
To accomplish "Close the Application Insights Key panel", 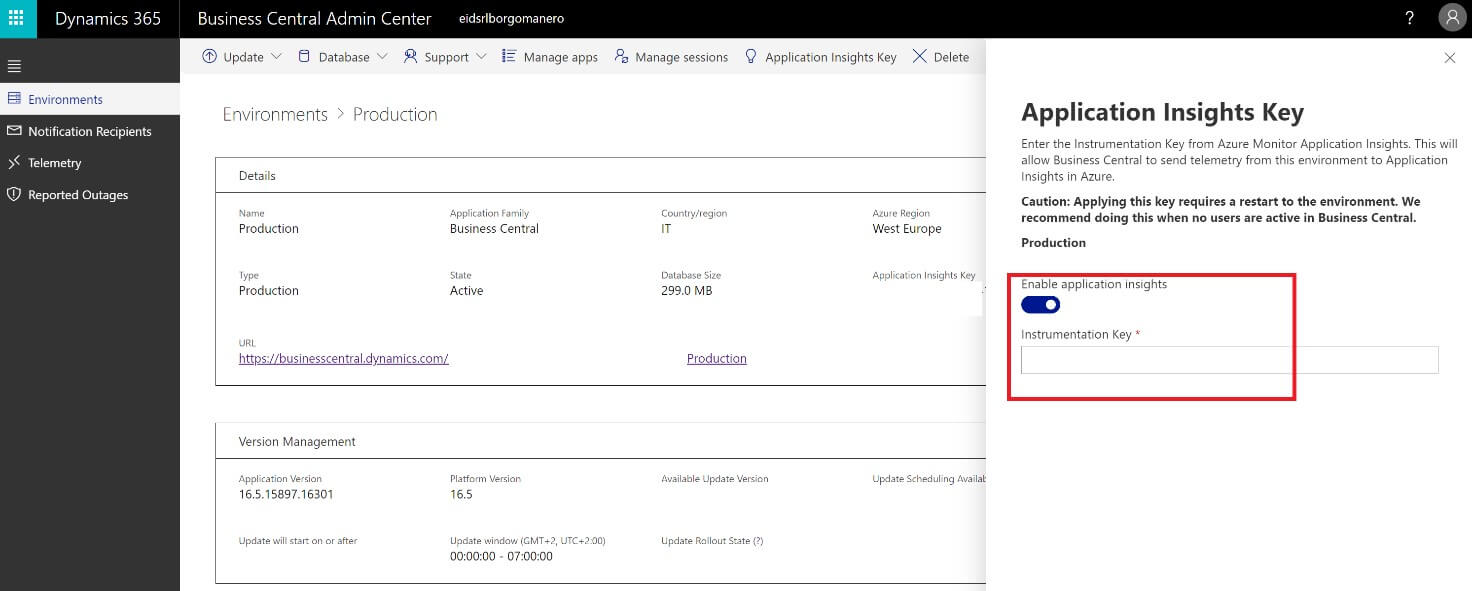I will [x=1450, y=58].
